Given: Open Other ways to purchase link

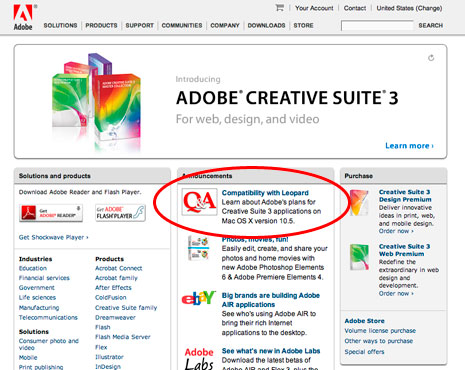Looking at the screenshot, I should pos(379,341).
